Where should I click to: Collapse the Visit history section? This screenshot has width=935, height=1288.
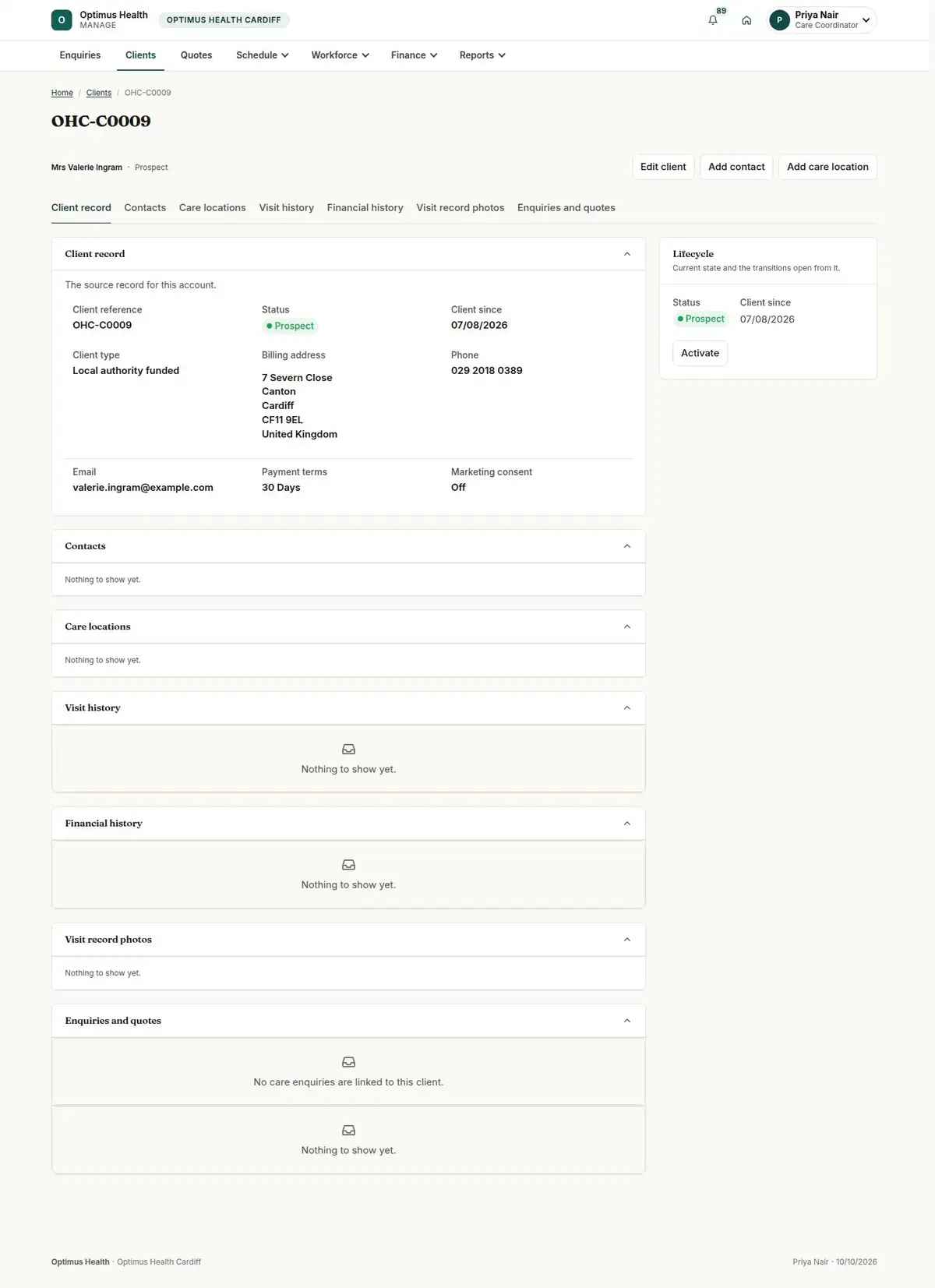pos(627,708)
